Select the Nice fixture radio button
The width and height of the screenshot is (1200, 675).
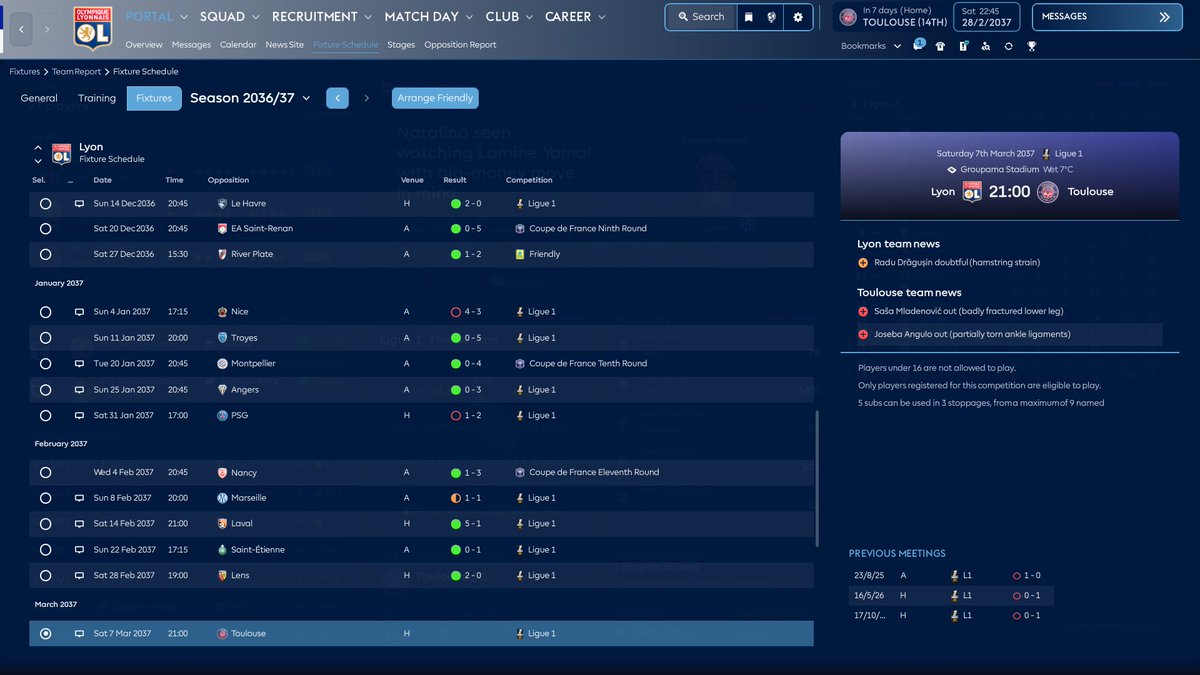click(x=45, y=312)
